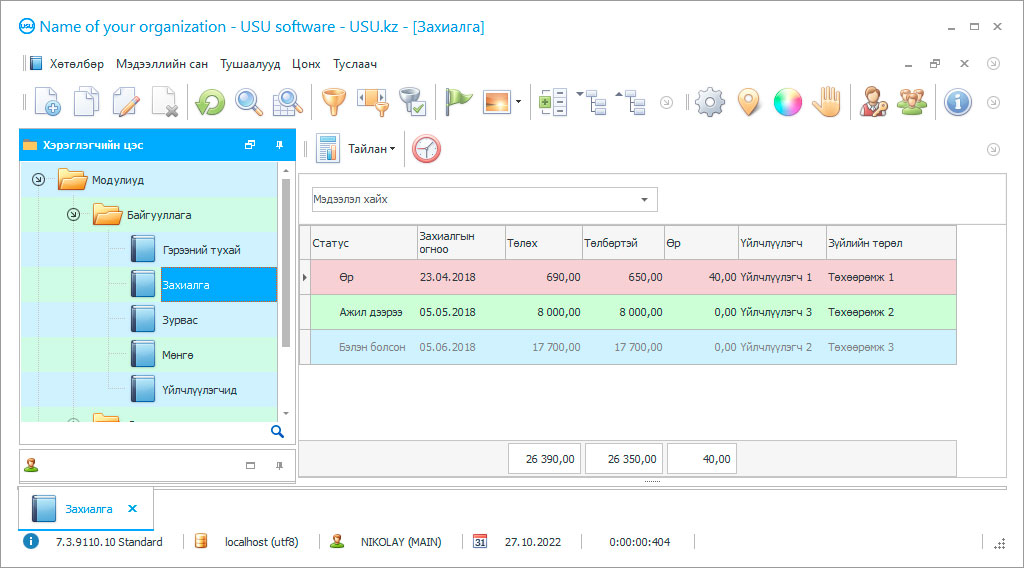Click the add new record icon
The image size is (1024, 568).
point(47,102)
